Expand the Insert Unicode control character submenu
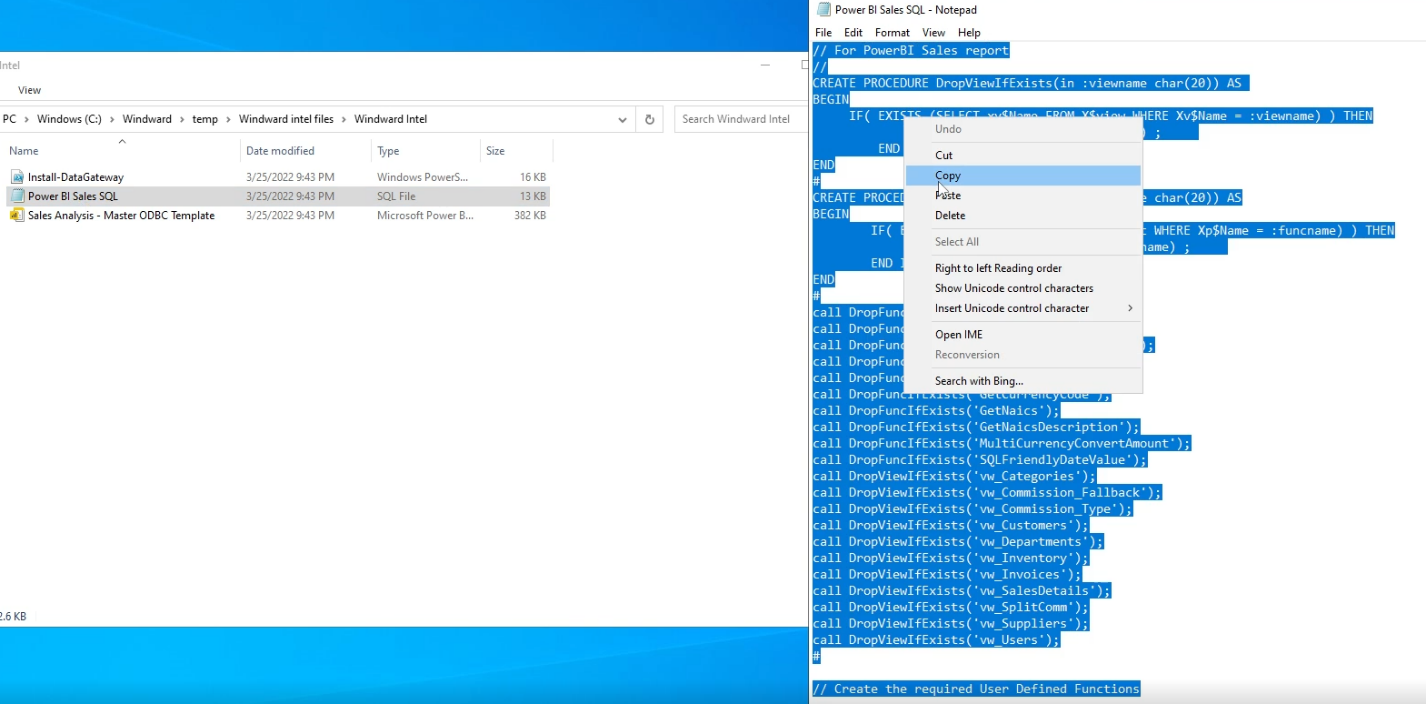The height and width of the screenshot is (704, 1426). (1130, 308)
